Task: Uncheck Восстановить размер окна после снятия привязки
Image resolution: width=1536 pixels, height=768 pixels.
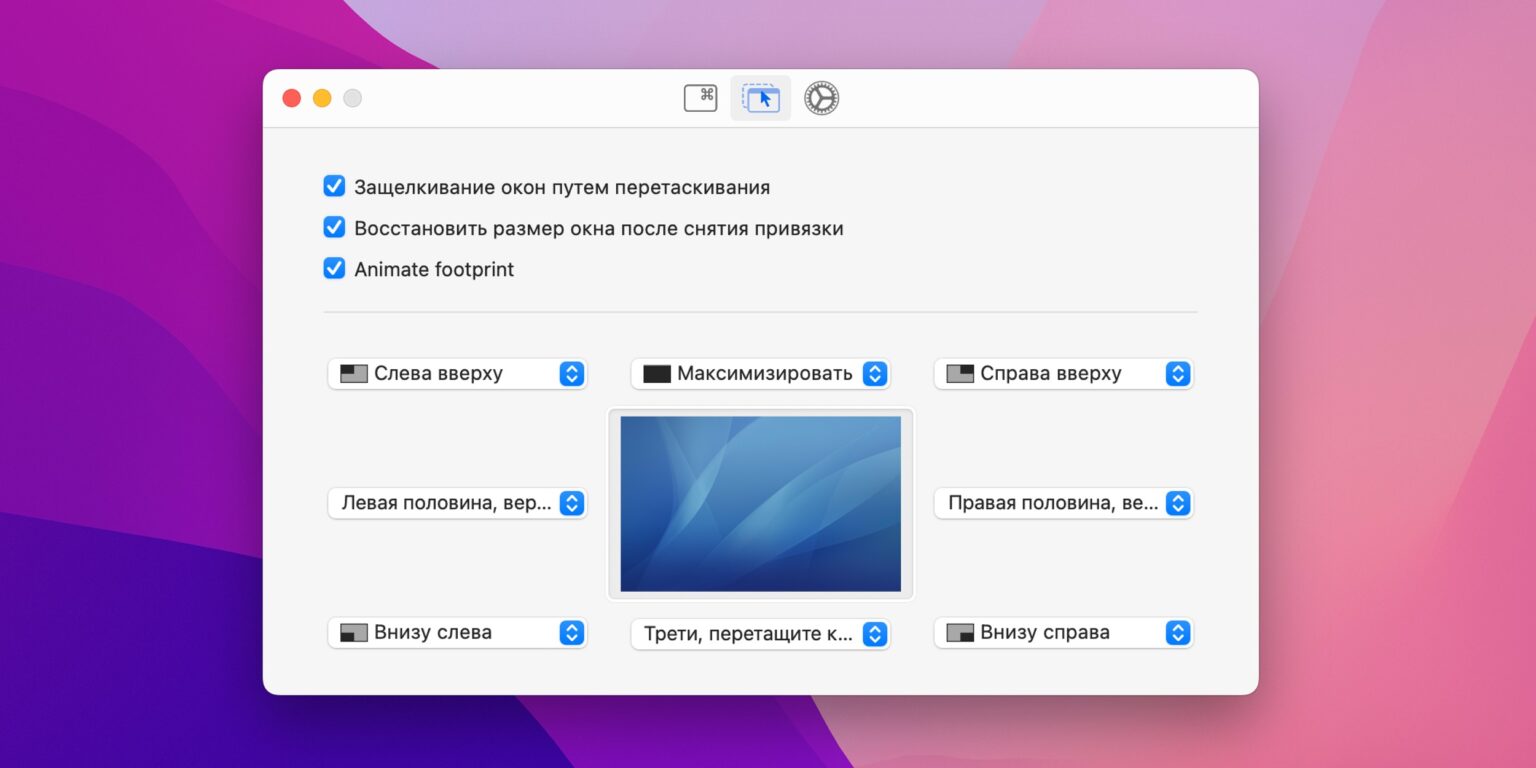Action: 334,228
